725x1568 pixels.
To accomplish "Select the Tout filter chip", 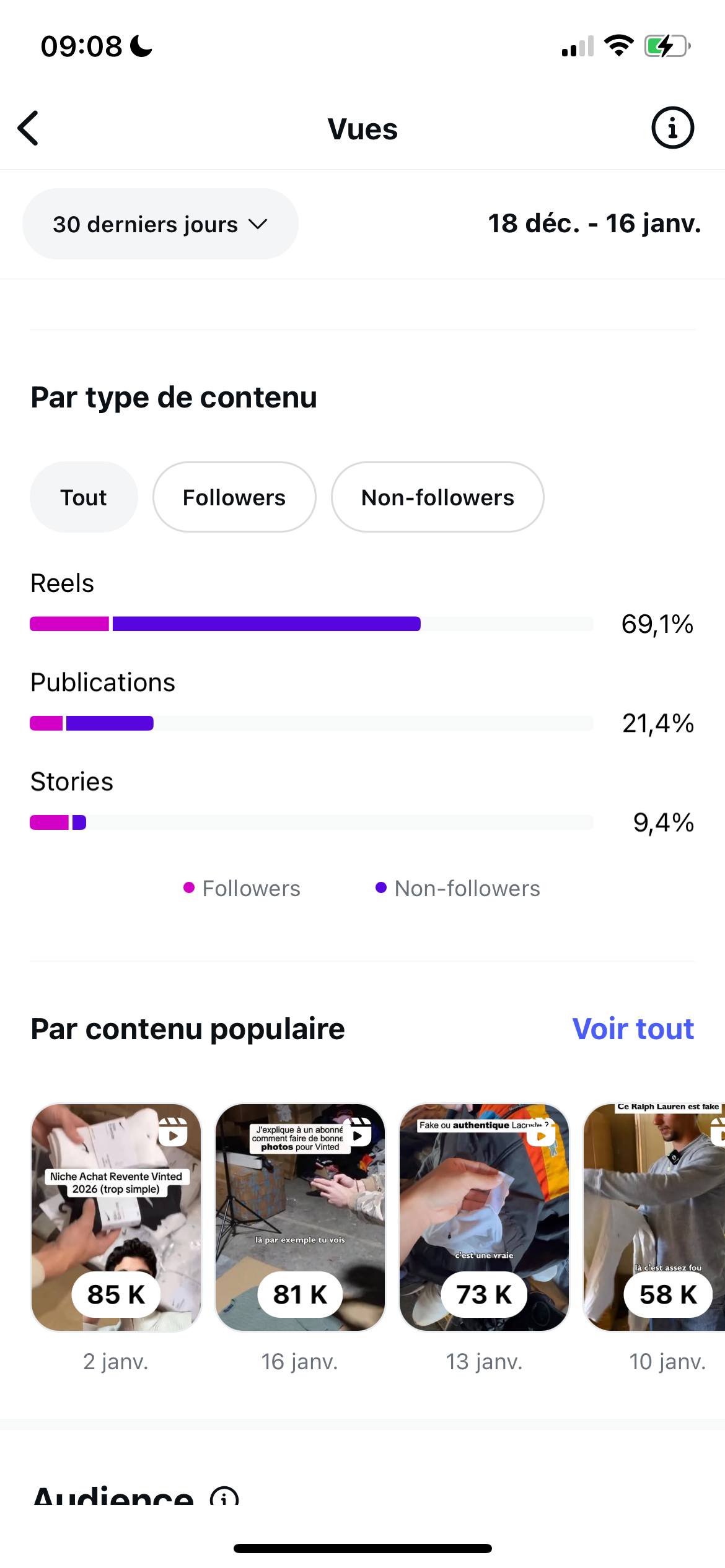I will (84, 497).
